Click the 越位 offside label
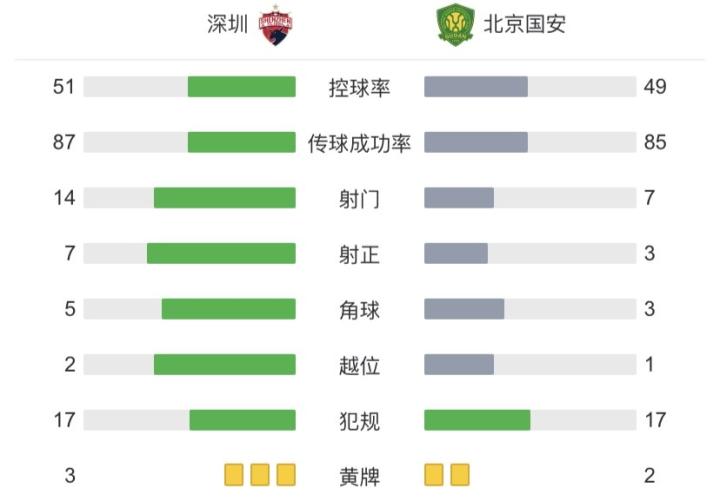Screen dimensions: 720x501 coord(360,365)
